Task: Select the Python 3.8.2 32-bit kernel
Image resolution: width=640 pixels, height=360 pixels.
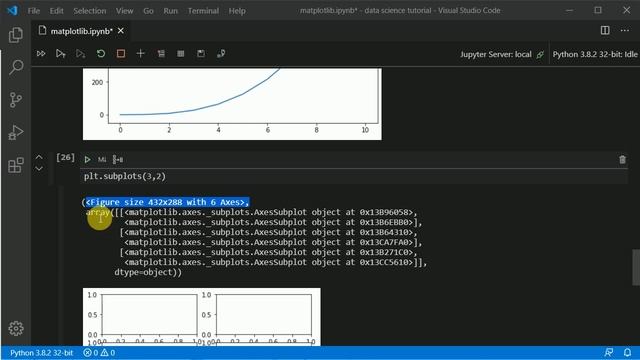Action: [595, 54]
